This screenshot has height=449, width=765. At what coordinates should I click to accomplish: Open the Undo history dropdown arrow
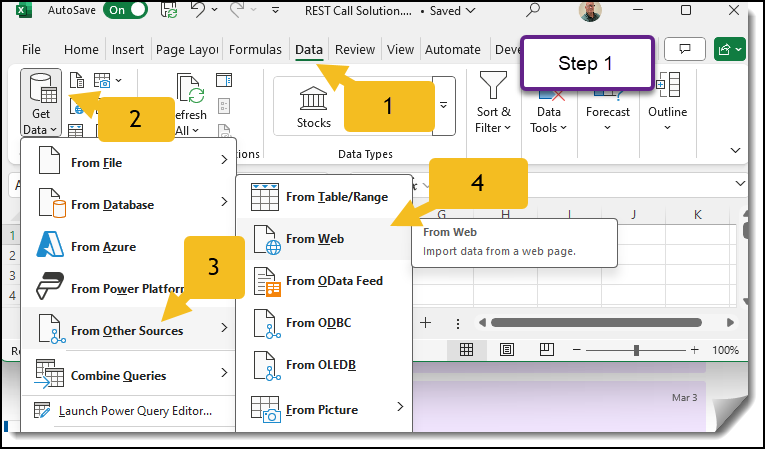pos(215,10)
